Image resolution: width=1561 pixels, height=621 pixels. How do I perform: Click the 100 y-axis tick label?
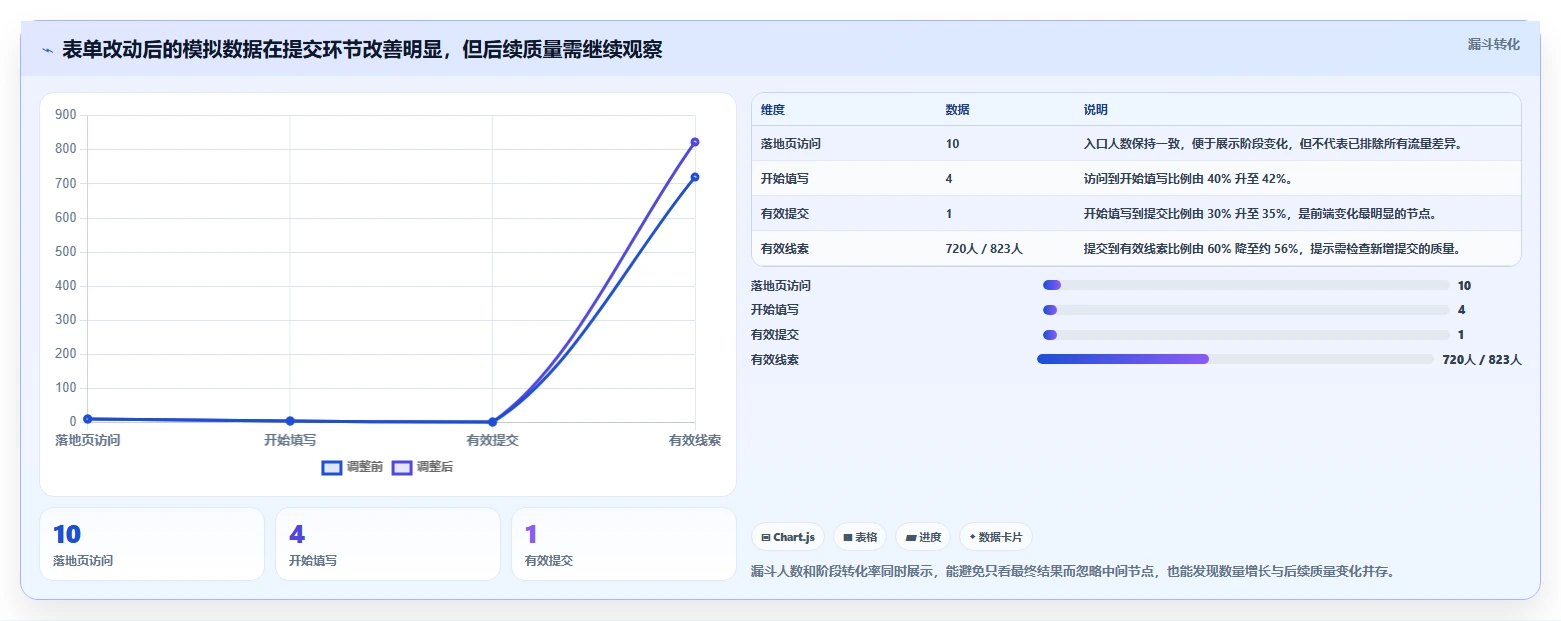pos(66,388)
